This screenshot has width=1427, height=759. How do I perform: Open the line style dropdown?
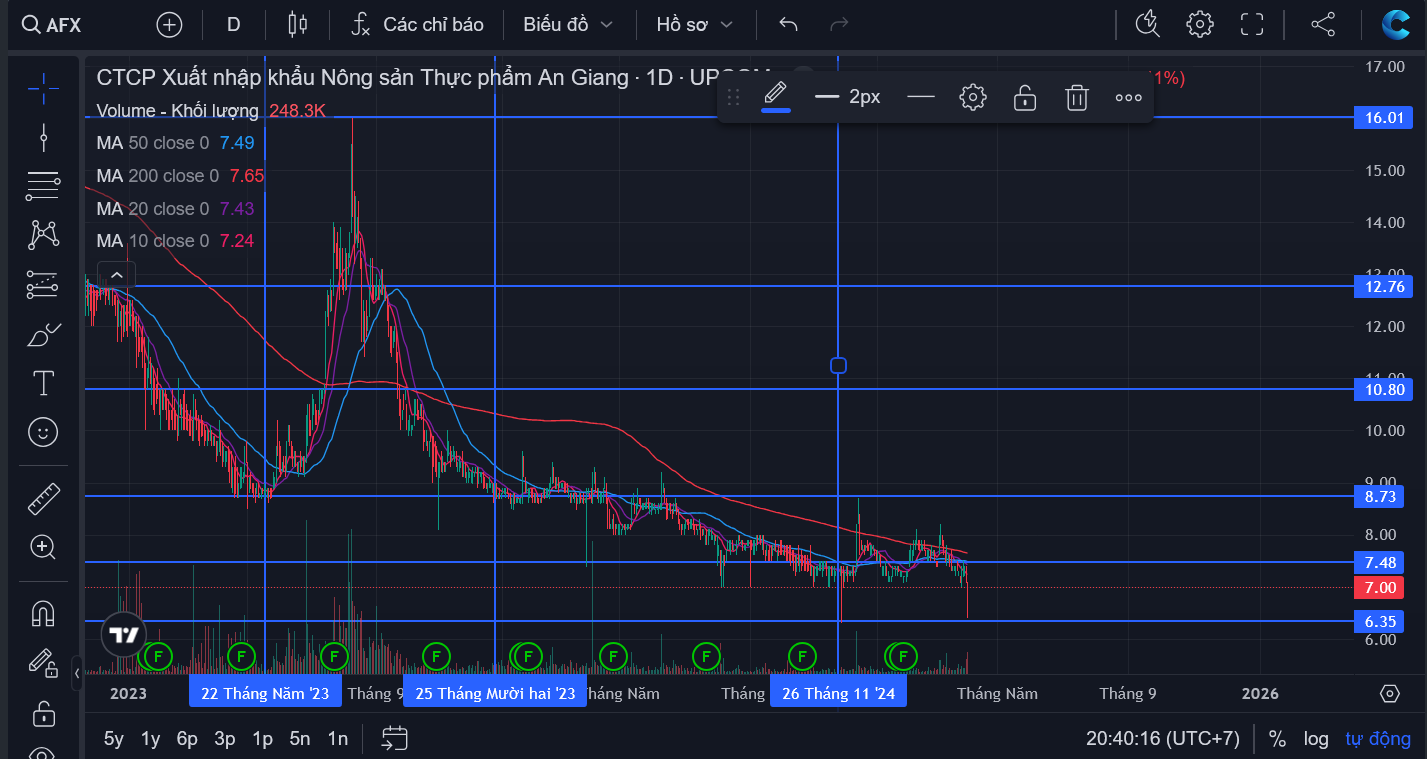point(920,97)
